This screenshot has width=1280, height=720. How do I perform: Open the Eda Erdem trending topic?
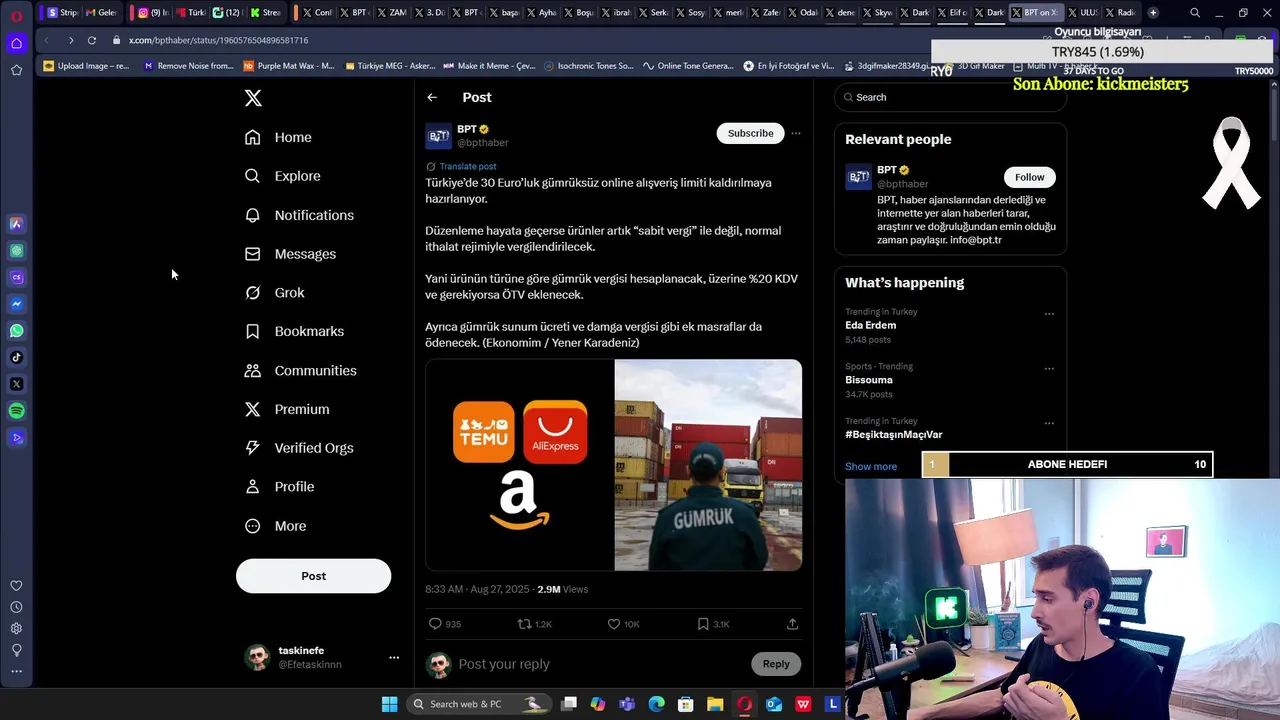point(870,325)
